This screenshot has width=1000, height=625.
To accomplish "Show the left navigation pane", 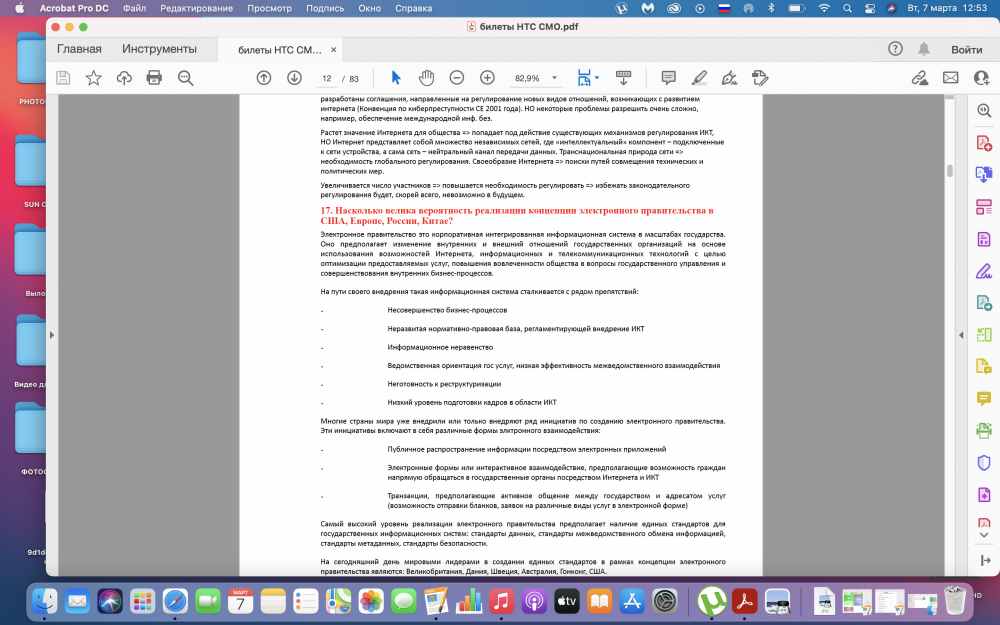I will [52, 335].
